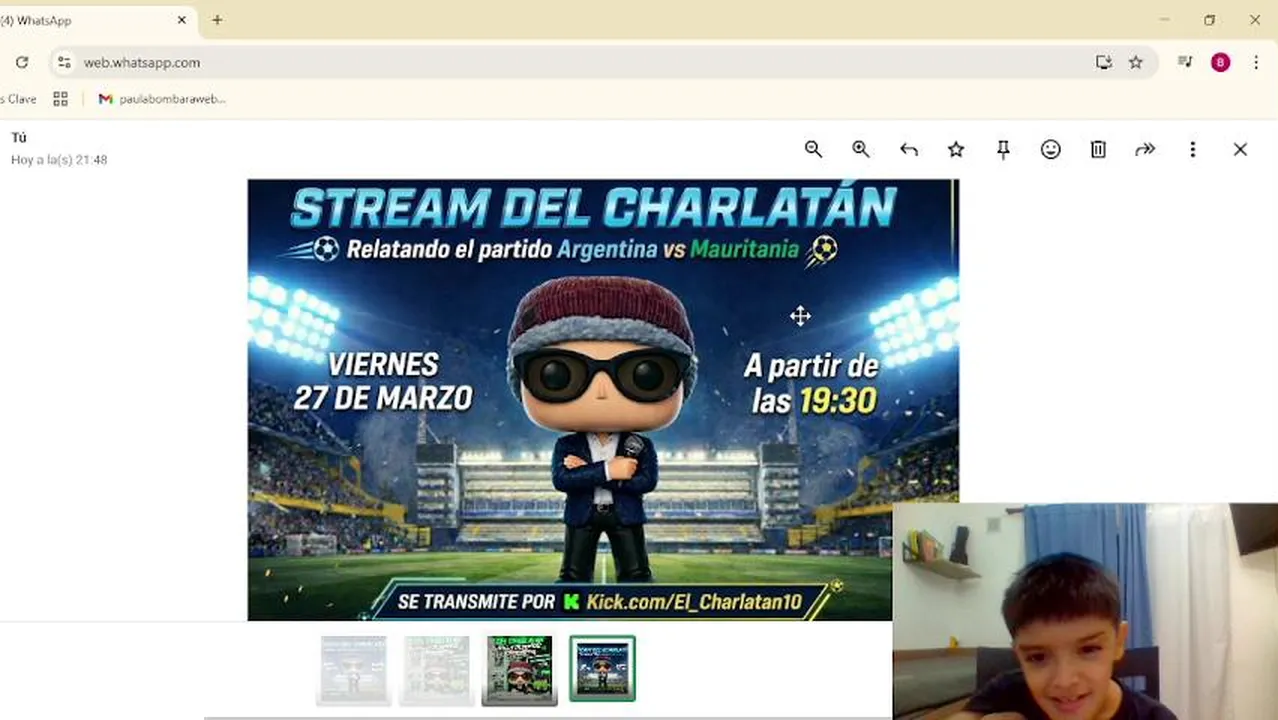Restore down the Chrome window
1278x720 pixels.
[x=1210, y=20]
